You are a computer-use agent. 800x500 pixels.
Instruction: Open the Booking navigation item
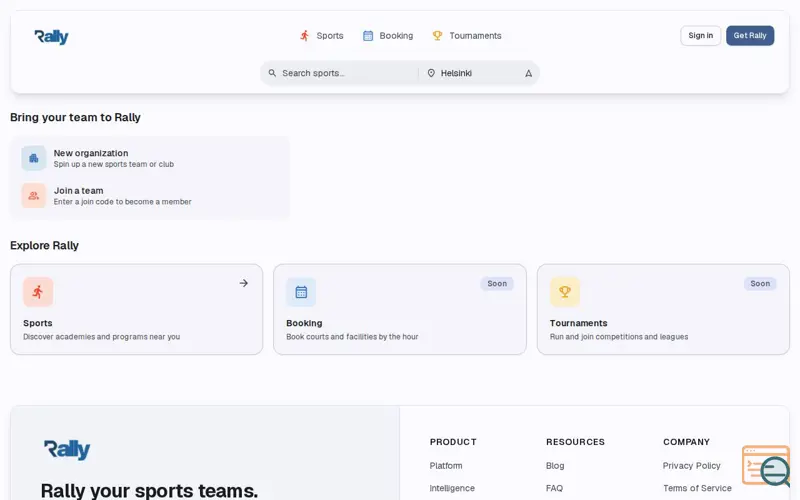pos(388,36)
